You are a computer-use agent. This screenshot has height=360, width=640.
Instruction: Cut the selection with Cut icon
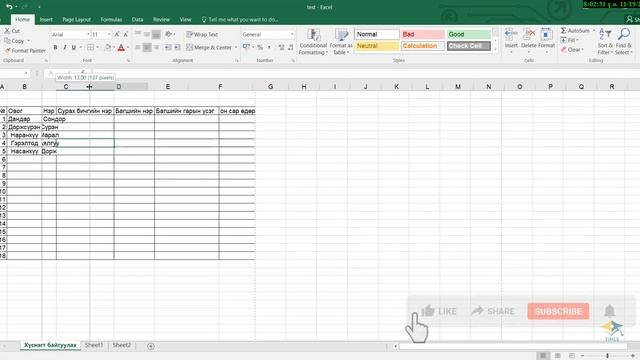[x=7, y=31]
